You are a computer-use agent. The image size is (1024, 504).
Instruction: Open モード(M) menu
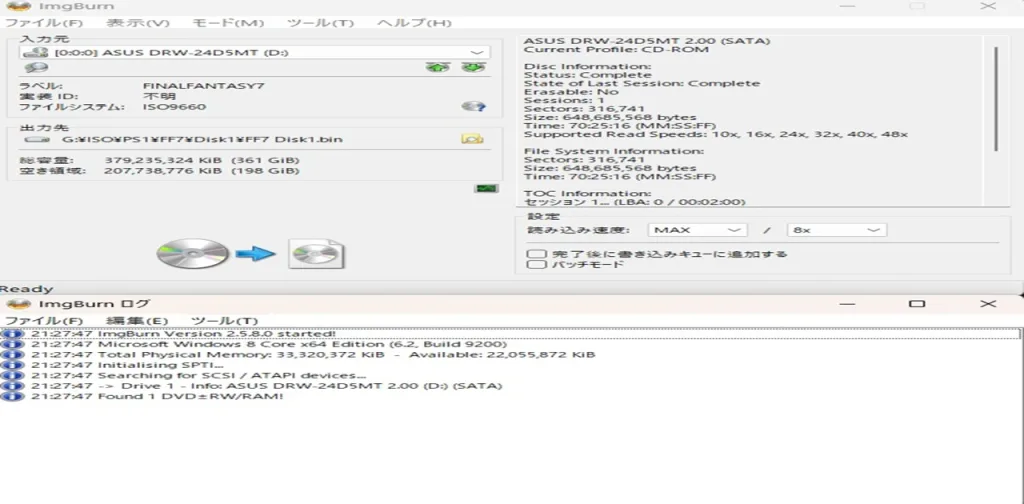228,23
